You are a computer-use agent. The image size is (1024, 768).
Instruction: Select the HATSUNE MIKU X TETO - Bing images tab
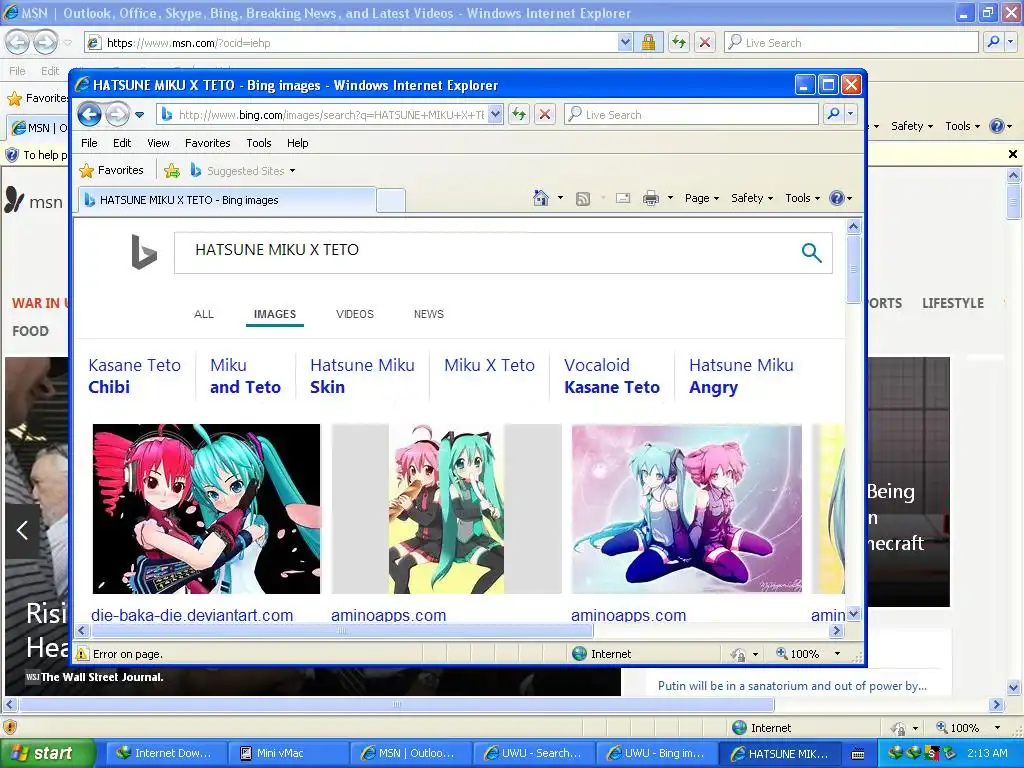(x=227, y=200)
